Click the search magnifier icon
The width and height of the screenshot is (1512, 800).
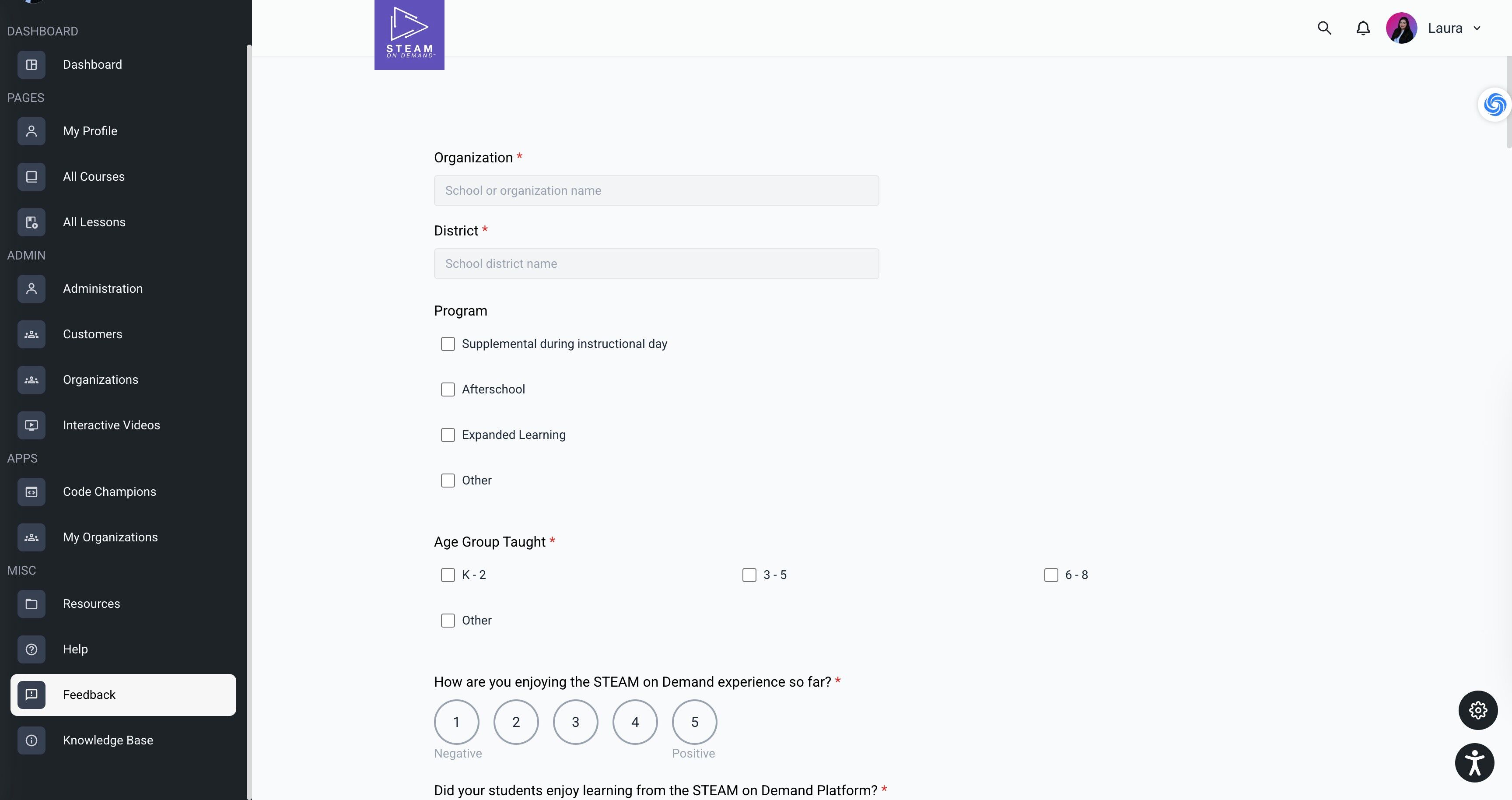point(1324,28)
